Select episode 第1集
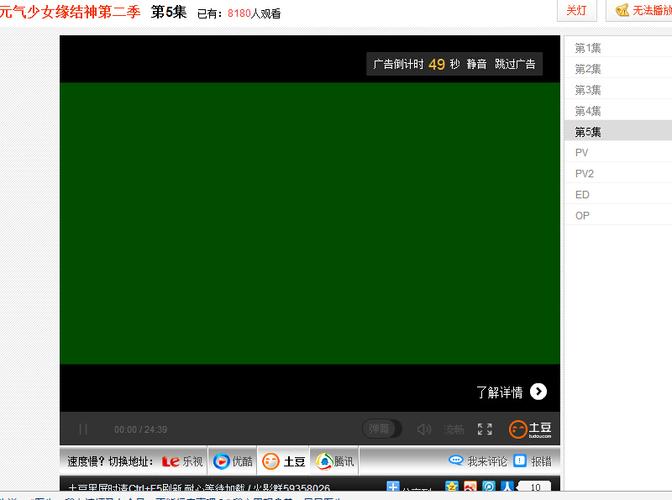672x500 pixels. click(618, 48)
